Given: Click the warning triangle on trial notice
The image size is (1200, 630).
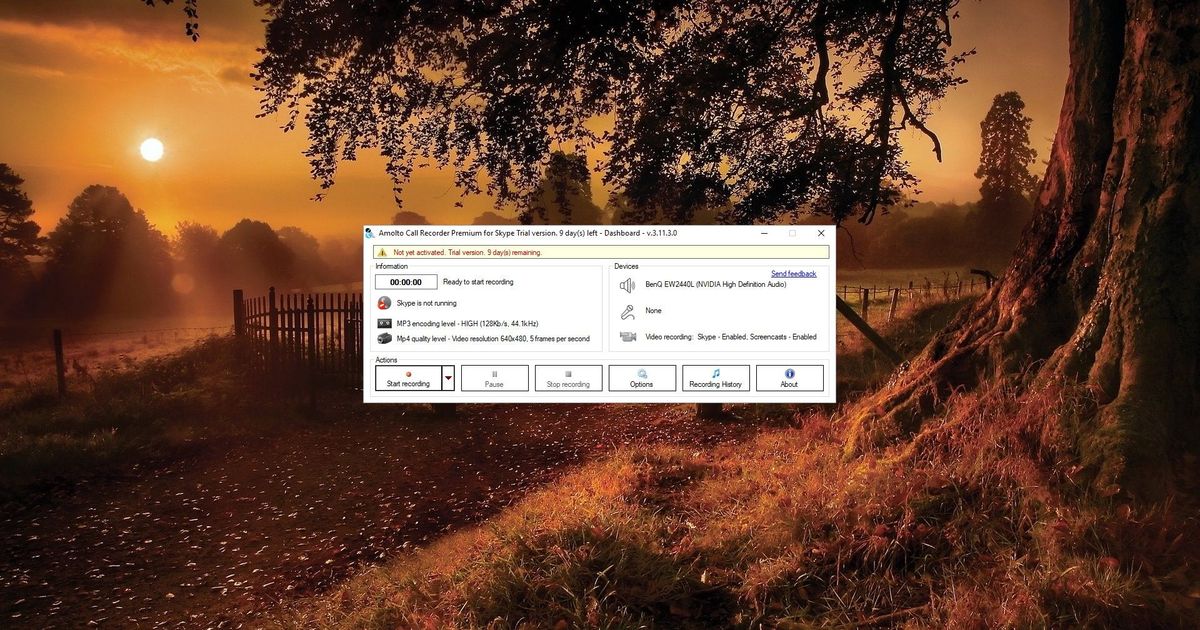Looking at the screenshot, I should tap(383, 253).
